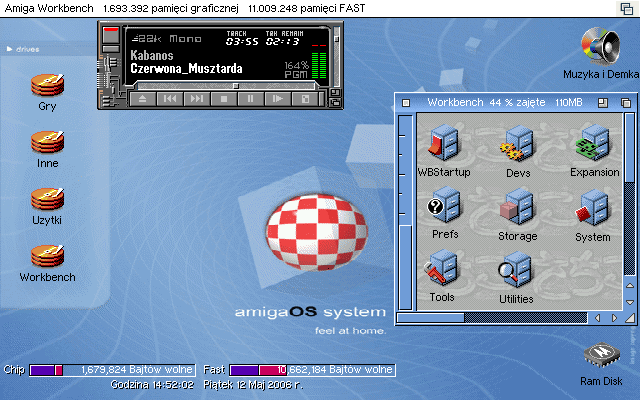The width and height of the screenshot is (640, 400).
Task: Skip to the next track
Action: point(197,99)
